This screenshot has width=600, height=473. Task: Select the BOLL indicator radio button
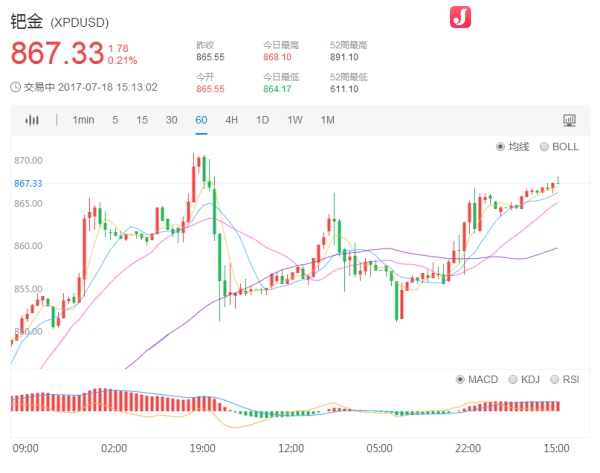(544, 147)
